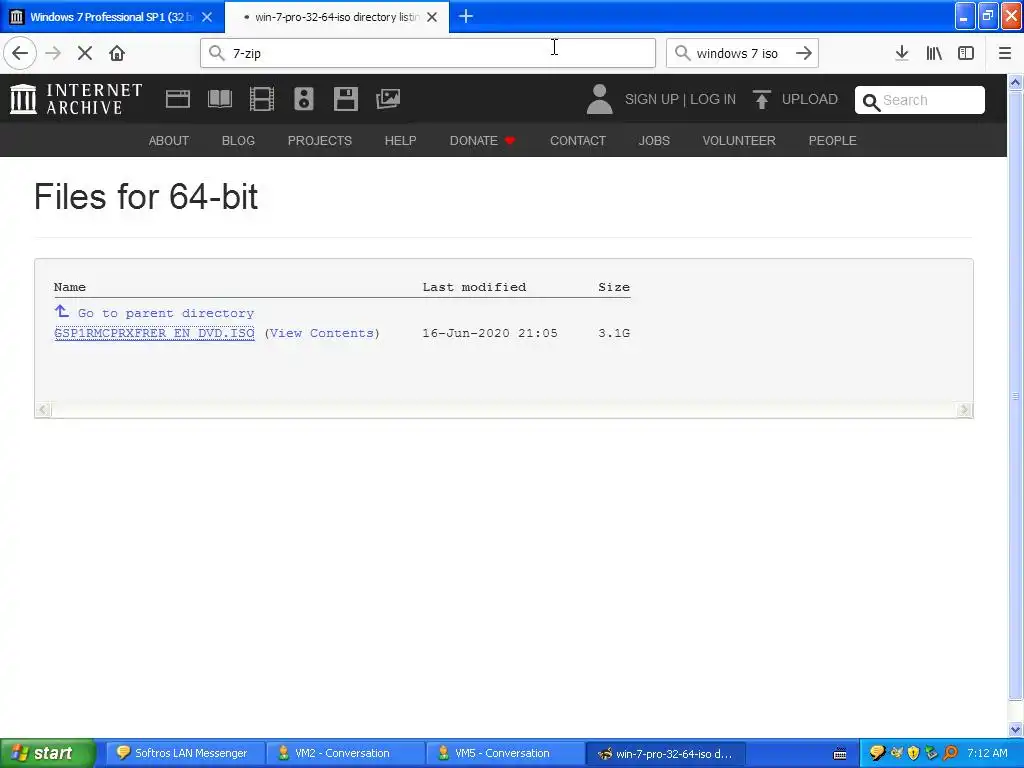Click the address bar showing 7-zip
This screenshot has width=1024, height=768.
click(x=428, y=53)
